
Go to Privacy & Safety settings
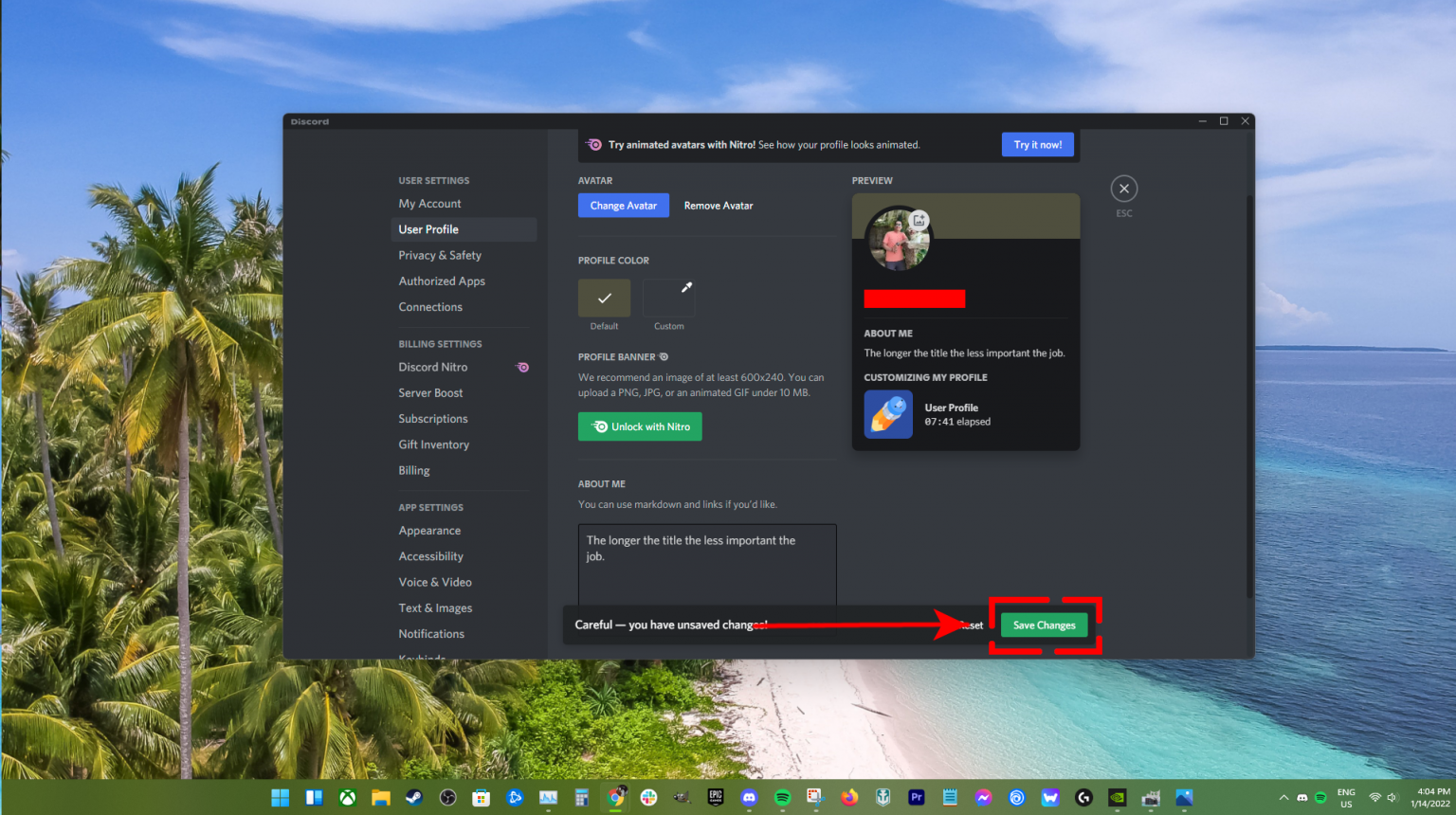coord(464,255)
